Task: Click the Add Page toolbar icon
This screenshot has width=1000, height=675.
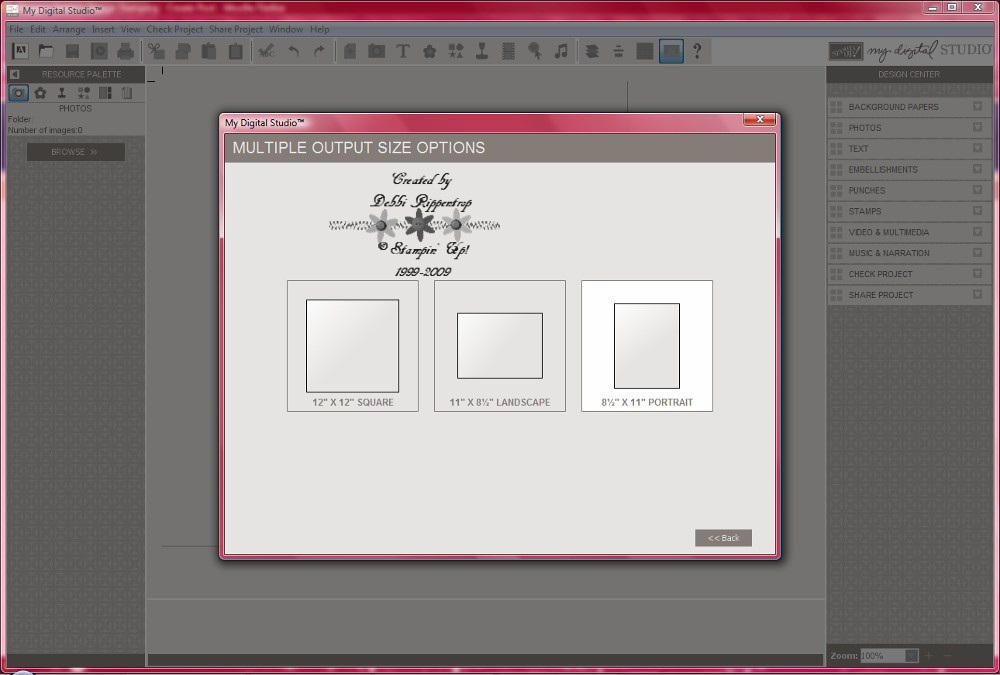Action: 349,51
